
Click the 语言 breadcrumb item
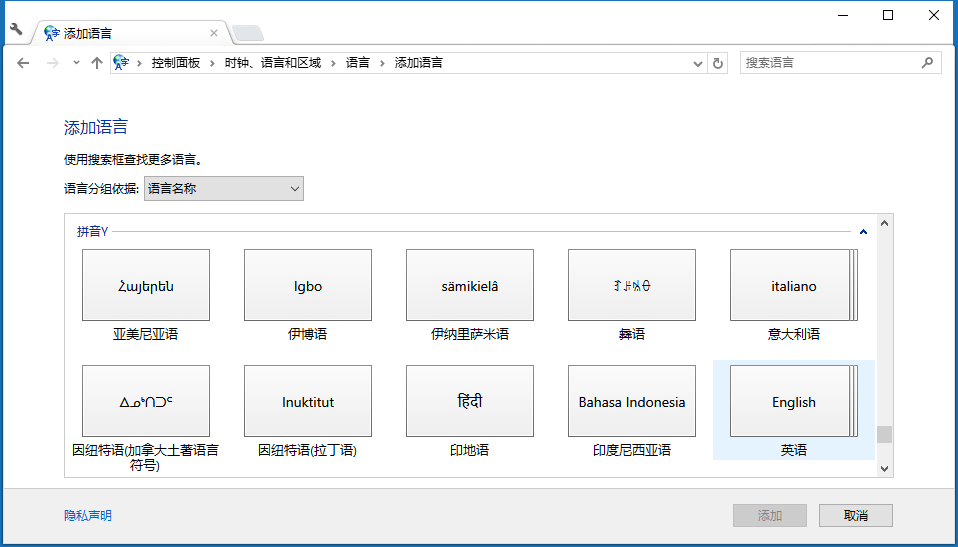pyautogui.click(x=357, y=62)
